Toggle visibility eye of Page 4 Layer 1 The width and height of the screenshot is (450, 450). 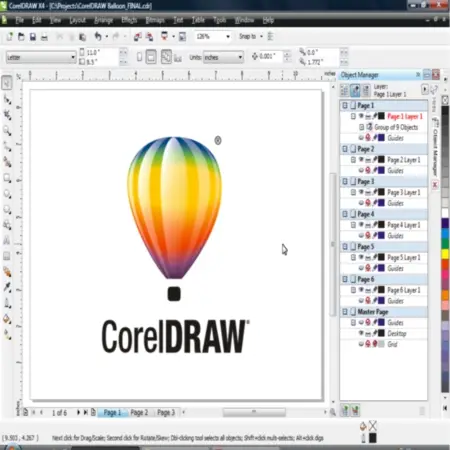(x=361, y=225)
